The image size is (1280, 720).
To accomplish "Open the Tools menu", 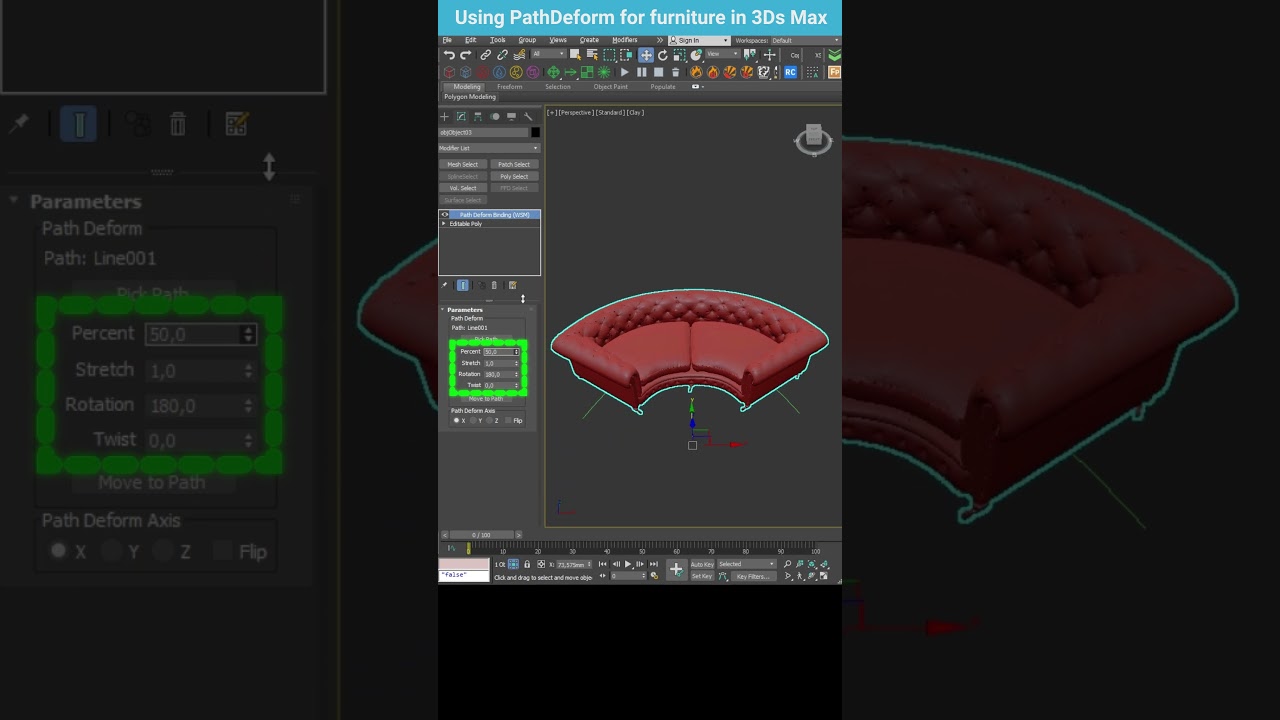I will point(497,40).
